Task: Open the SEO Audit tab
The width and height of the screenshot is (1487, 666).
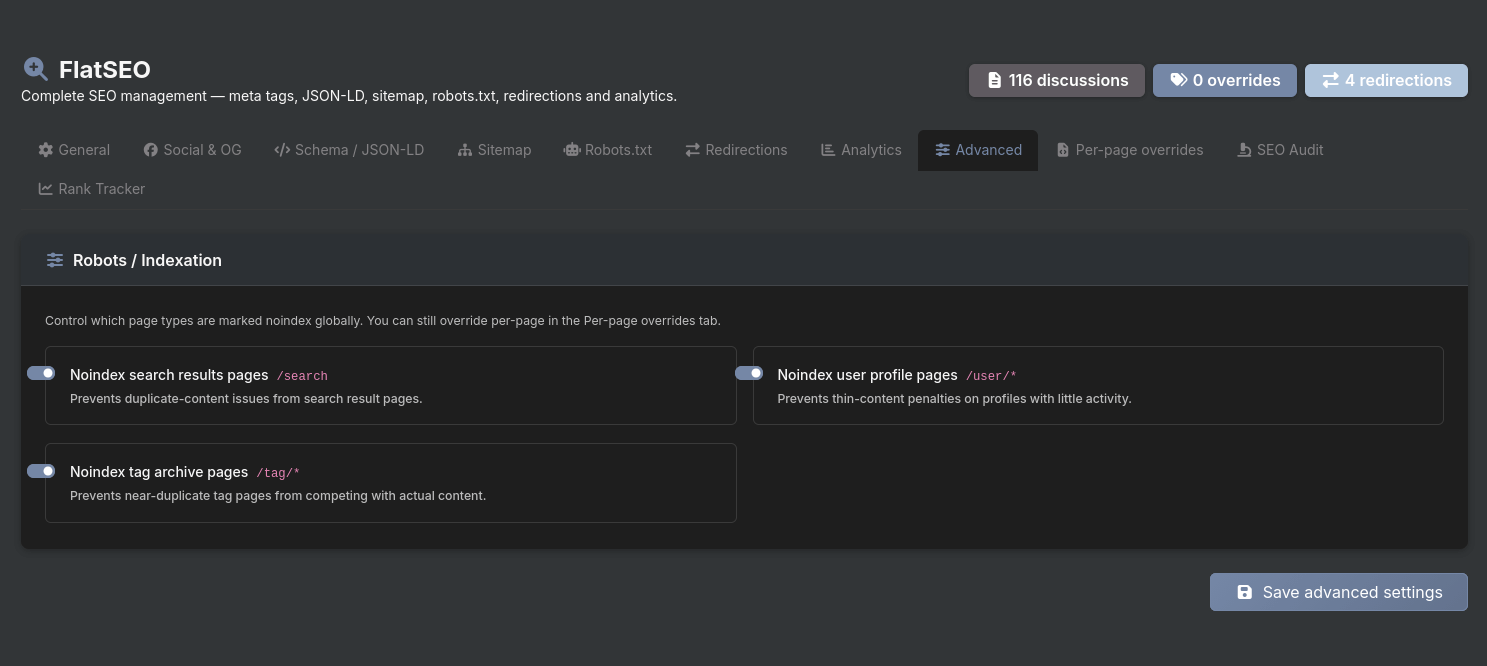Action: tap(1280, 150)
